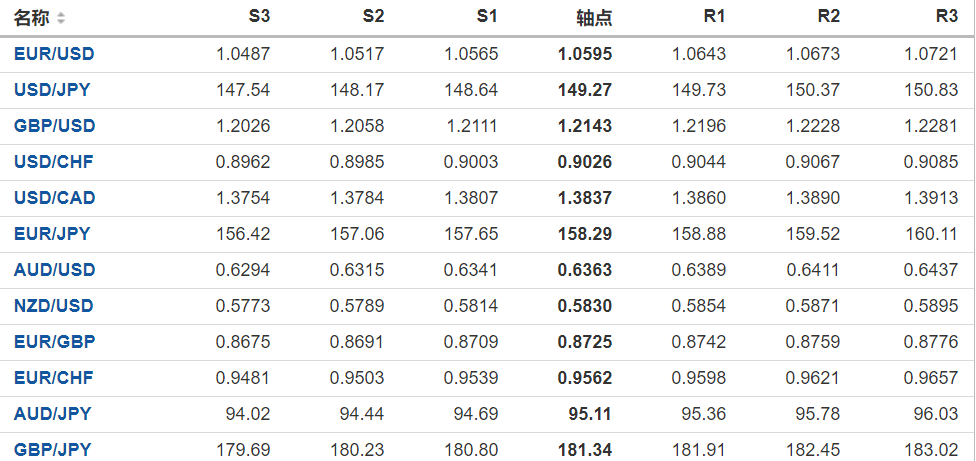Click the sort arrows next to 名称

(61, 18)
